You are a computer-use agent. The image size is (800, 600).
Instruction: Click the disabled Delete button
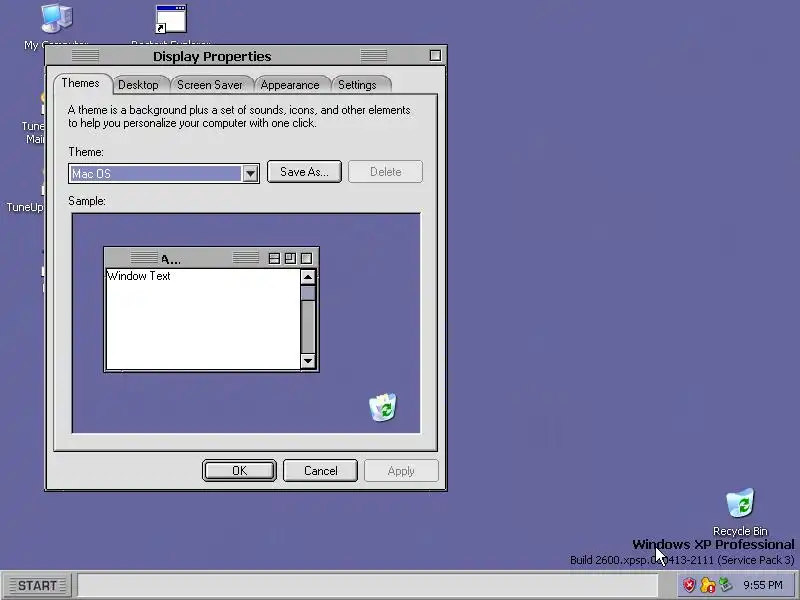[385, 172]
